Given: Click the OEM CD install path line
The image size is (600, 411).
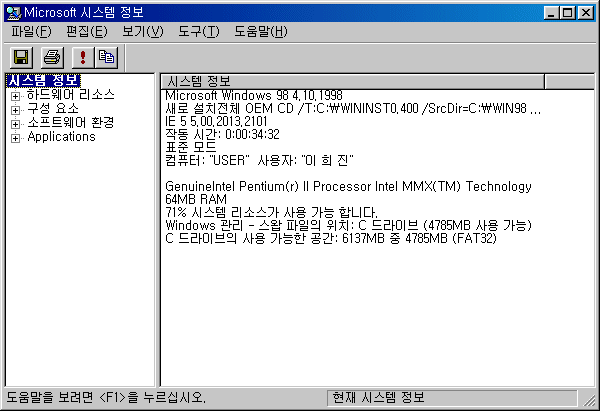Looking at the screenshot, I should coord(353,109).
